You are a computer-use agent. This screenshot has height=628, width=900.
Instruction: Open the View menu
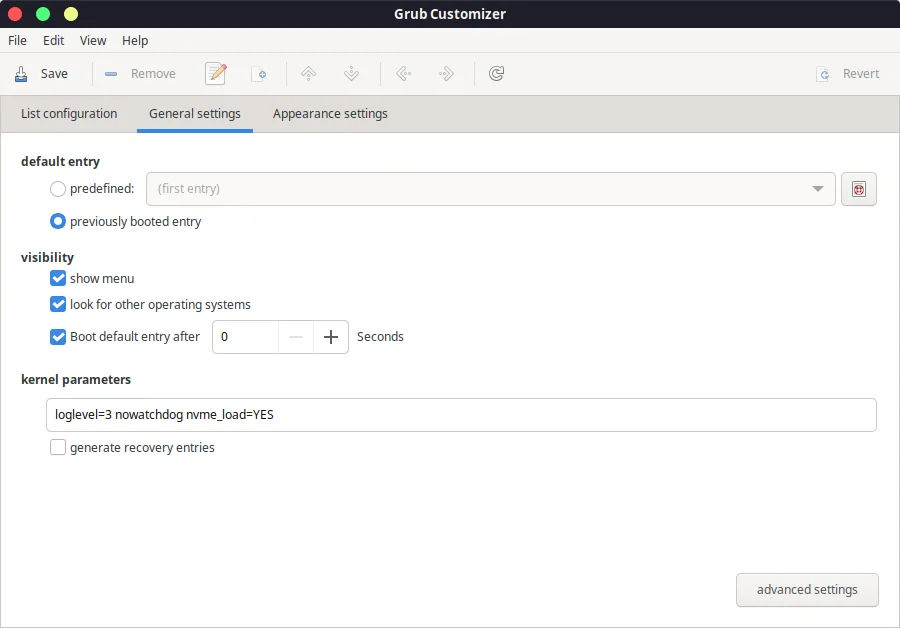tap(93, 41)
